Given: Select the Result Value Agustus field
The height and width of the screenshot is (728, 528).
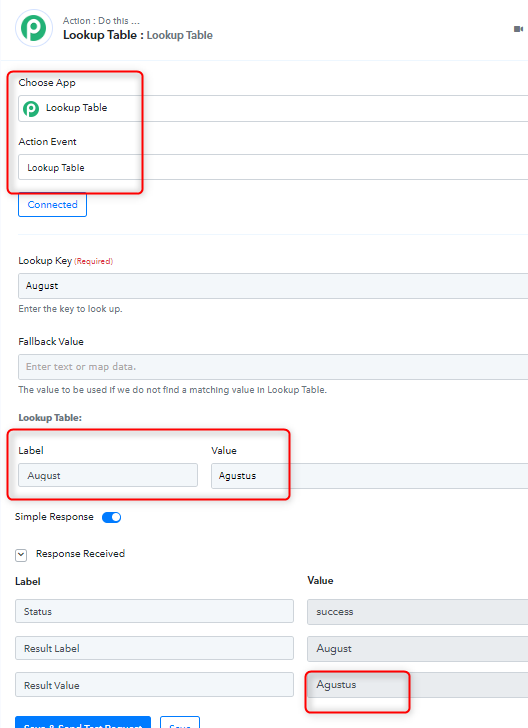Looking at the screenshot, I should (x=417, y=685).
